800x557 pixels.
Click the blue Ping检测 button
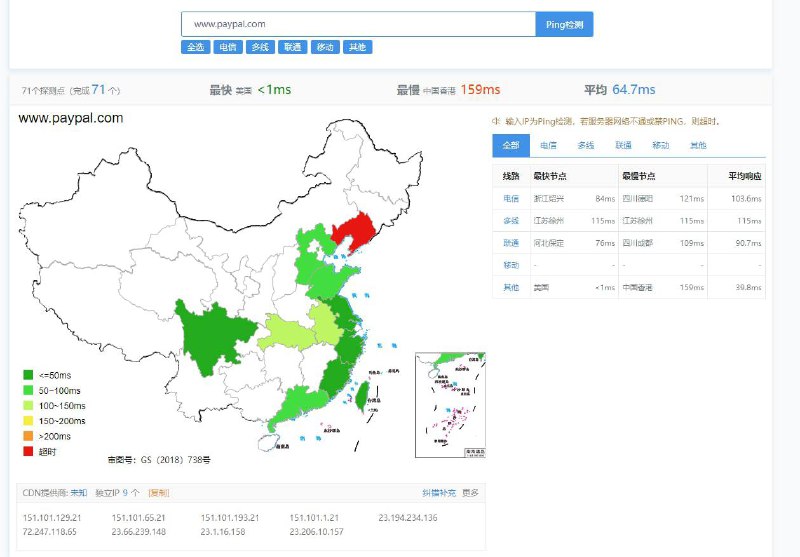click(564, 24)
